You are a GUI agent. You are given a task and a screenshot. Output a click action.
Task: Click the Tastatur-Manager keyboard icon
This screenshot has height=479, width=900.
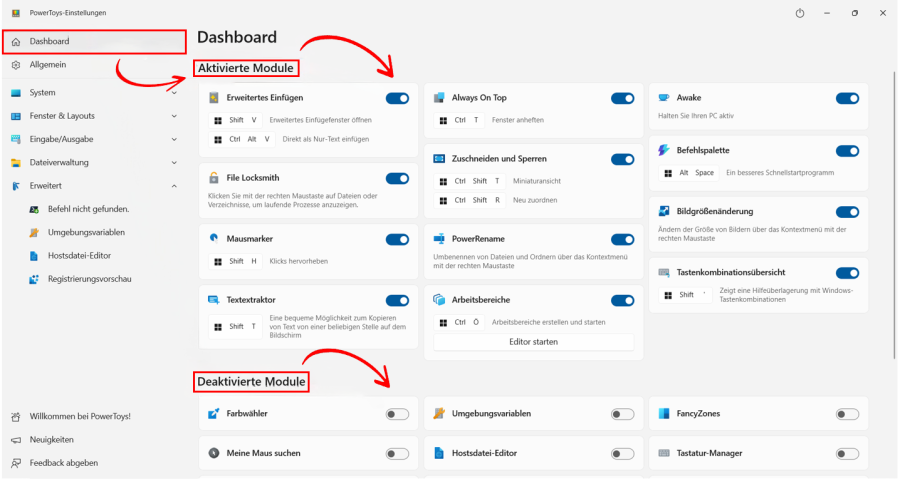coord(664,453)
